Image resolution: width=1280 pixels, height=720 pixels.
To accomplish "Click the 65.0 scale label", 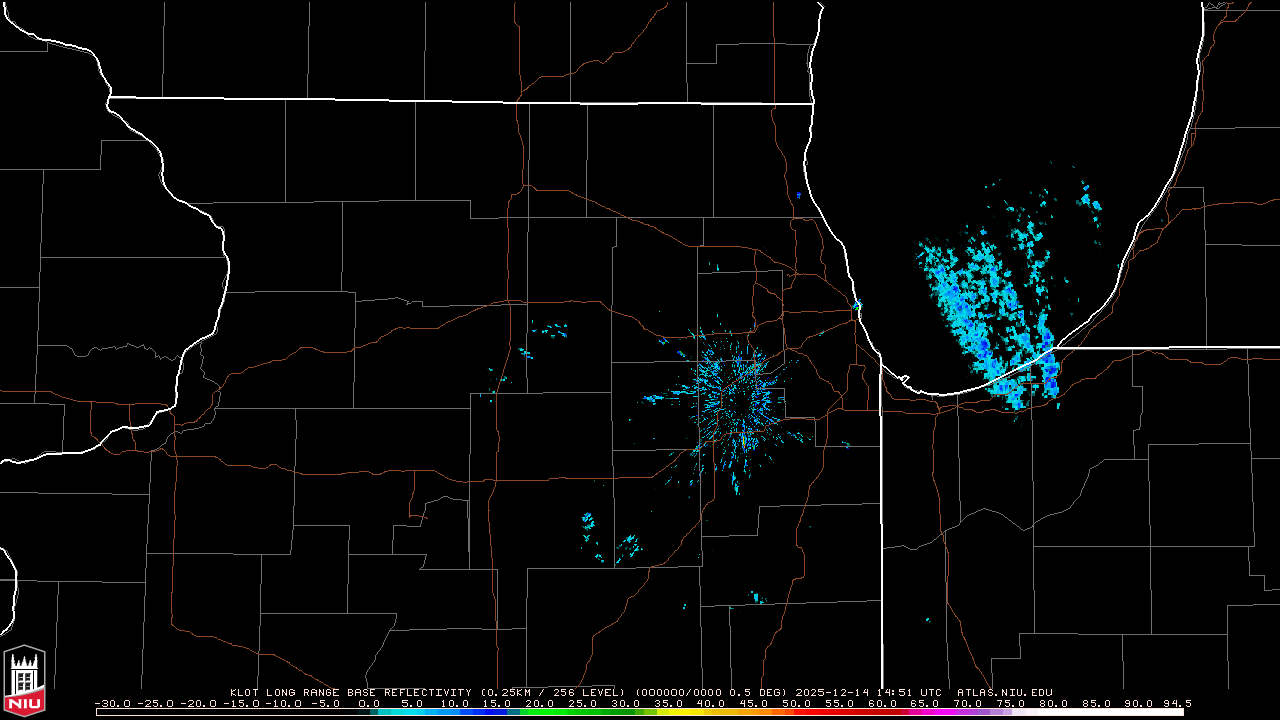I will (x=925, y=704).
